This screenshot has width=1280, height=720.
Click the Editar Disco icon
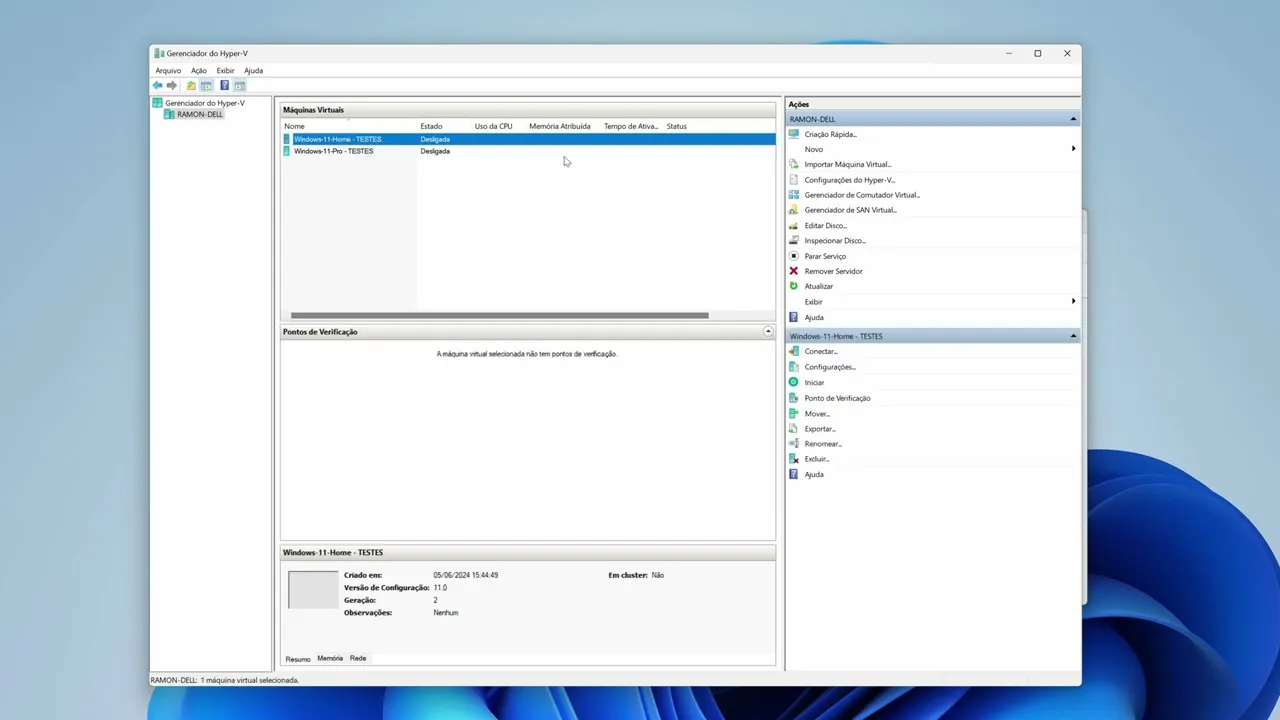pyautogui.click(x=794, y=225)
